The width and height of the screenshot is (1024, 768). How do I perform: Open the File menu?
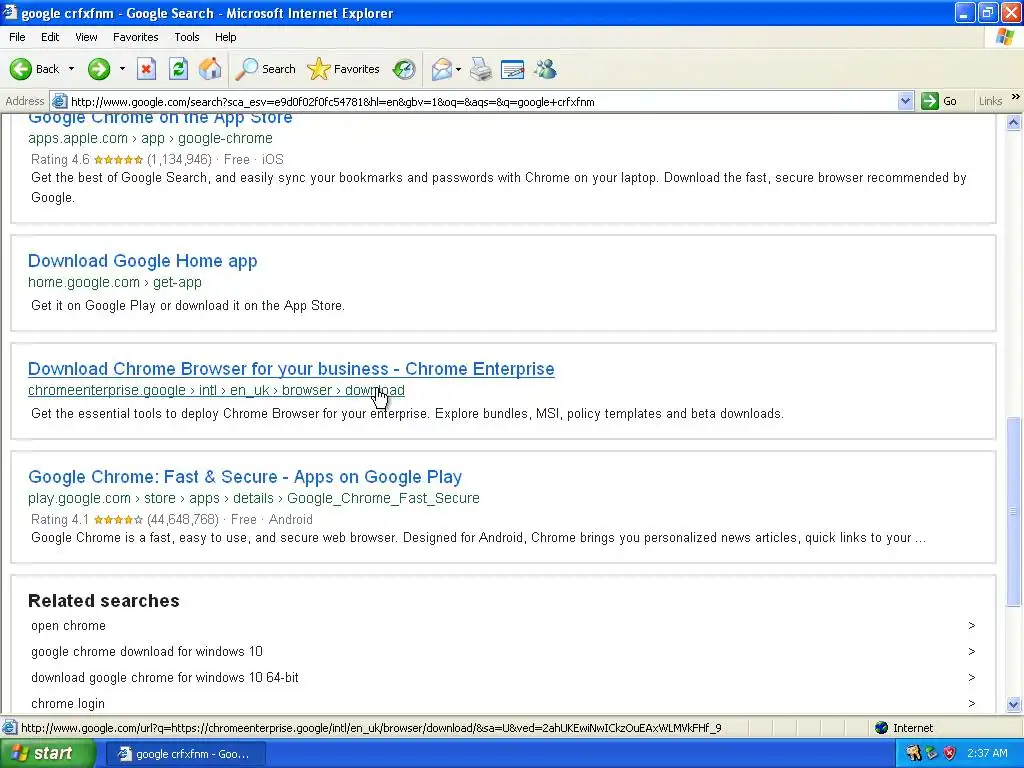tap(17, 37)
